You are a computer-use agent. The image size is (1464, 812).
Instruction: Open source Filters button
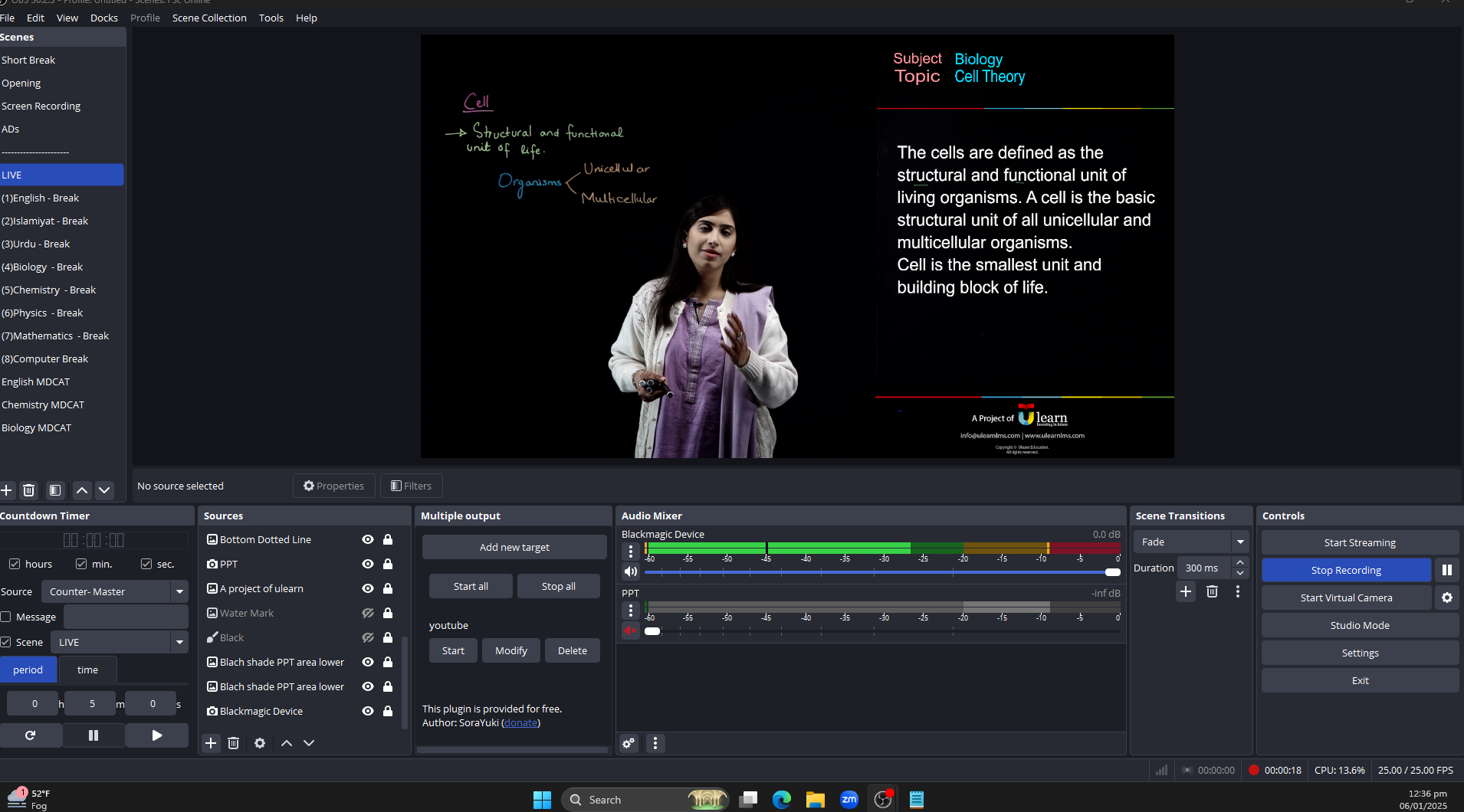[412, 486]
